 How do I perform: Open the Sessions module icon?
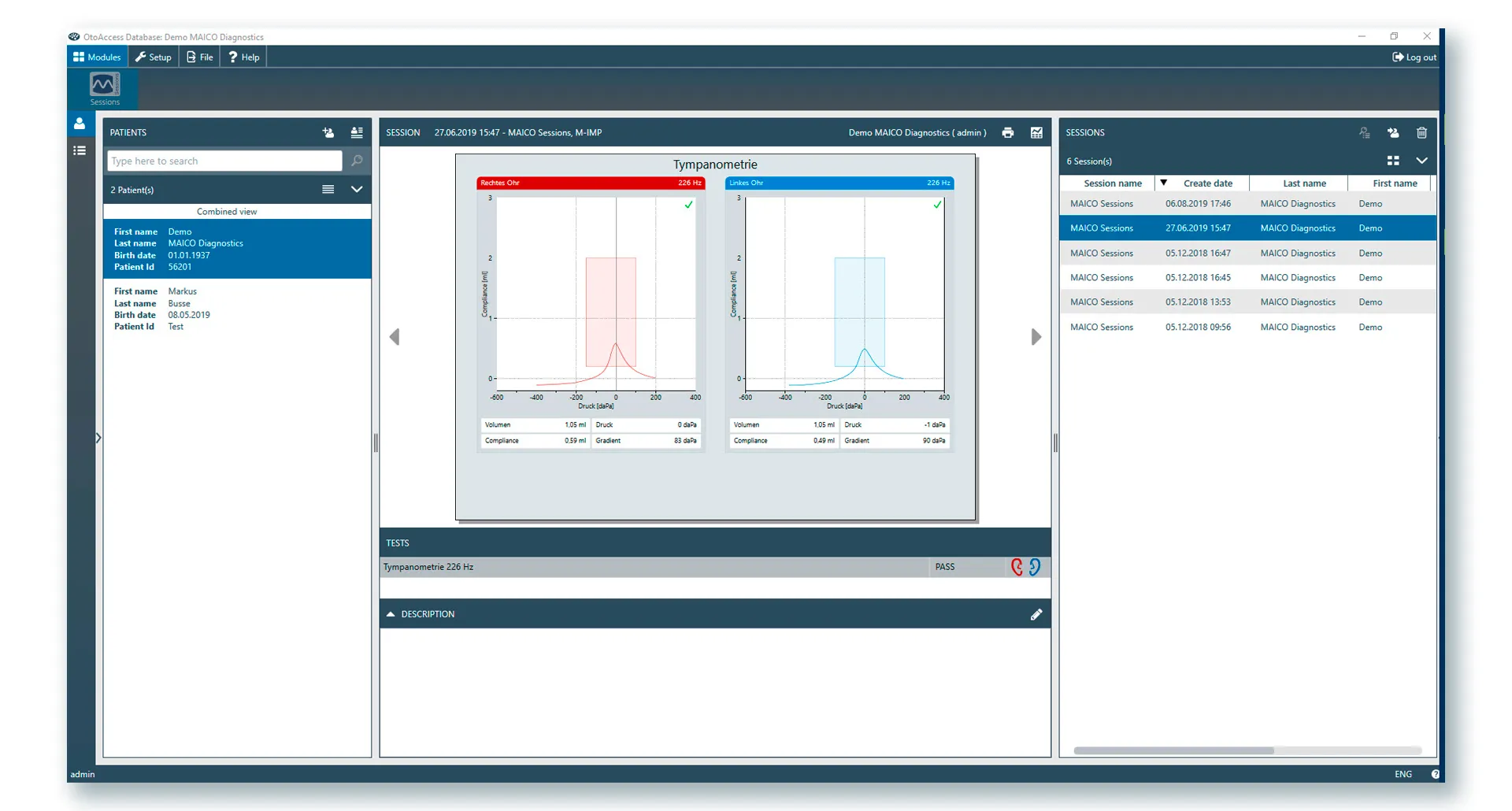(x=104, y=88)
